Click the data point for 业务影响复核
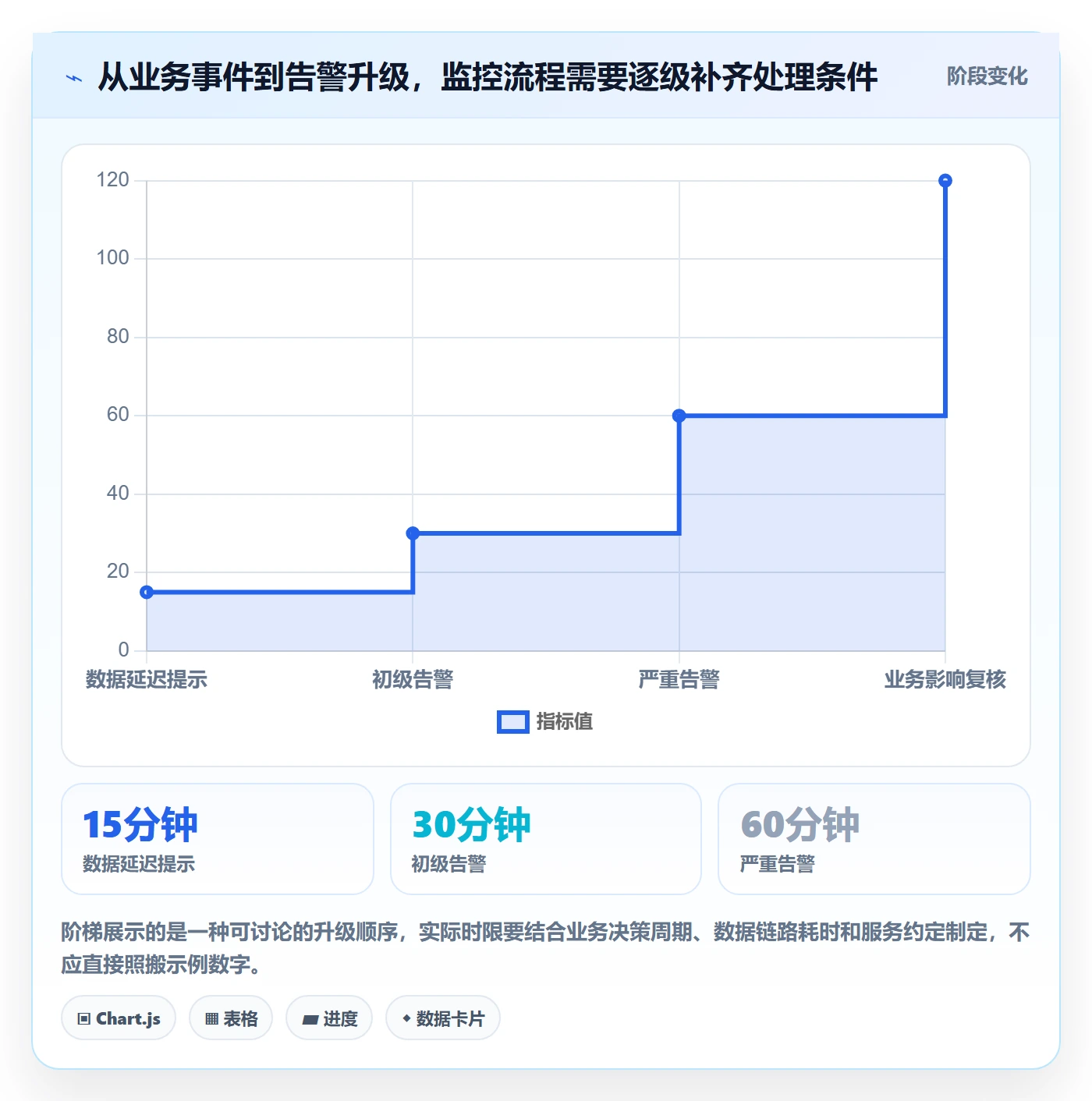This screenshot has height=1101, width=1092. point(945,181)
